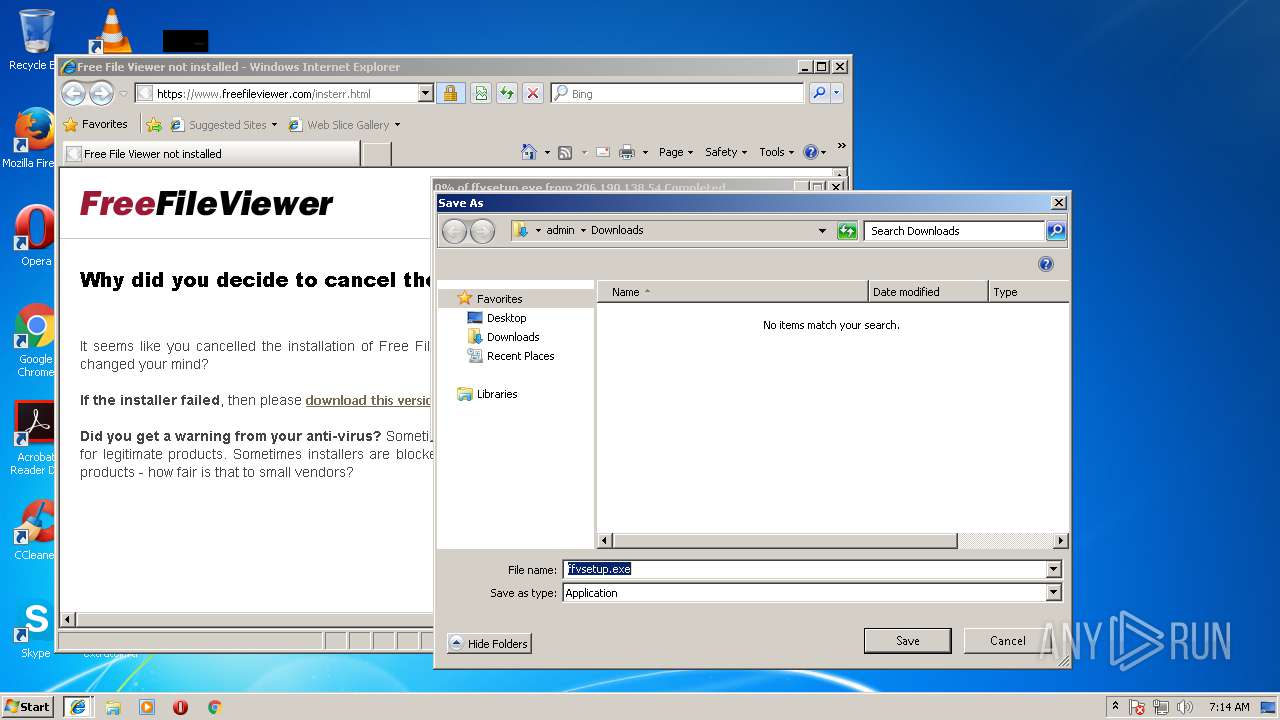
Task: Click the IE Forward navigation button
Action: [x=101, y=93]
